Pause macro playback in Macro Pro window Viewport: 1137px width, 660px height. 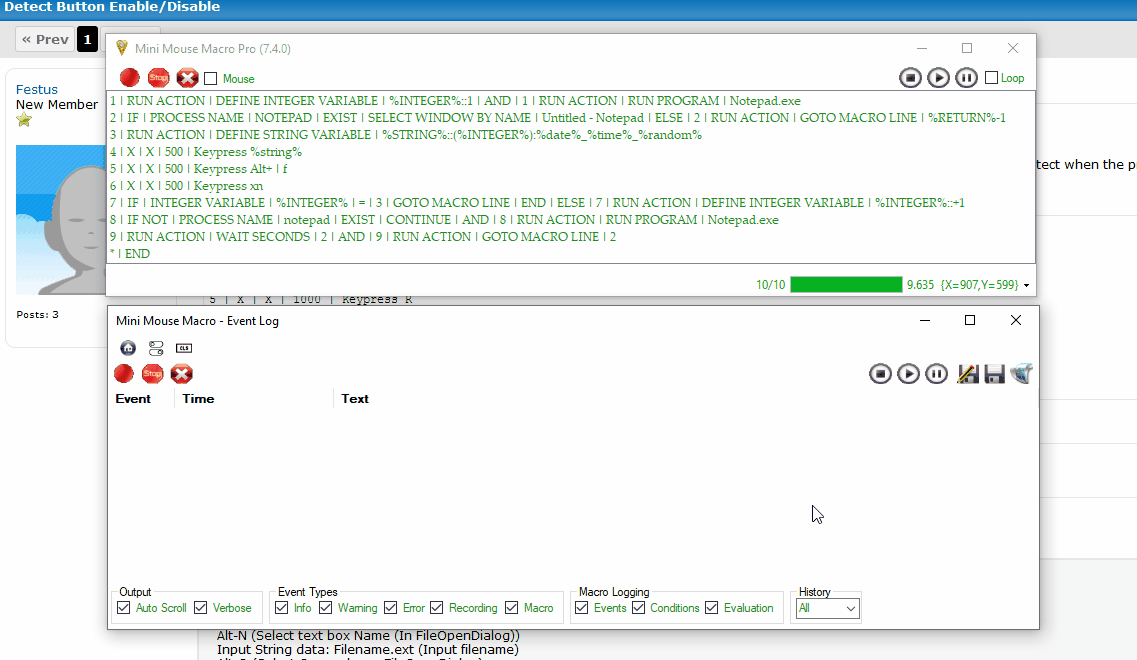click(966, 78)
